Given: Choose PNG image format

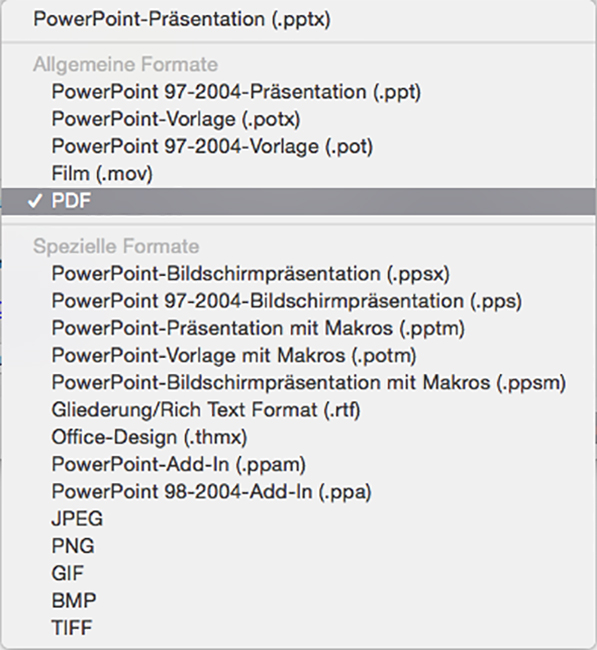Looking at the screenshot, I should (298, 546).
